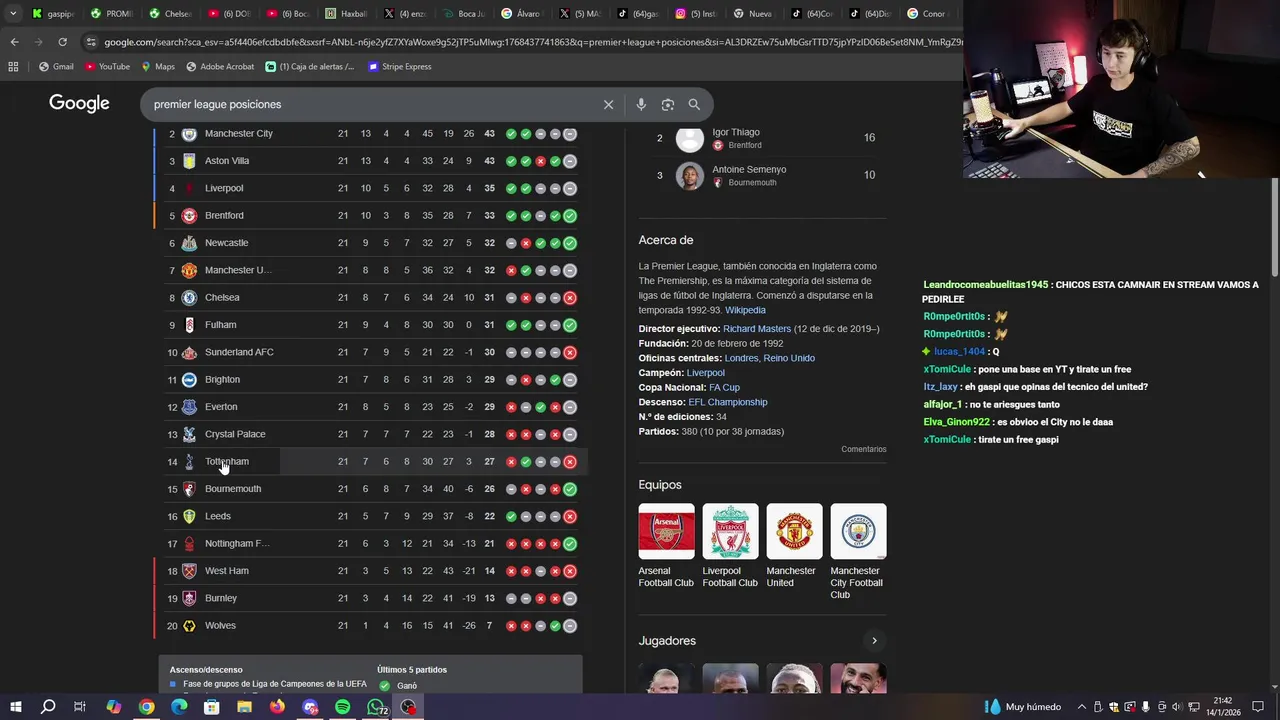This screenshot has width=1280, height=720.
Task: Reload the page with the refresh icon
Action: [x=62, y=42]
